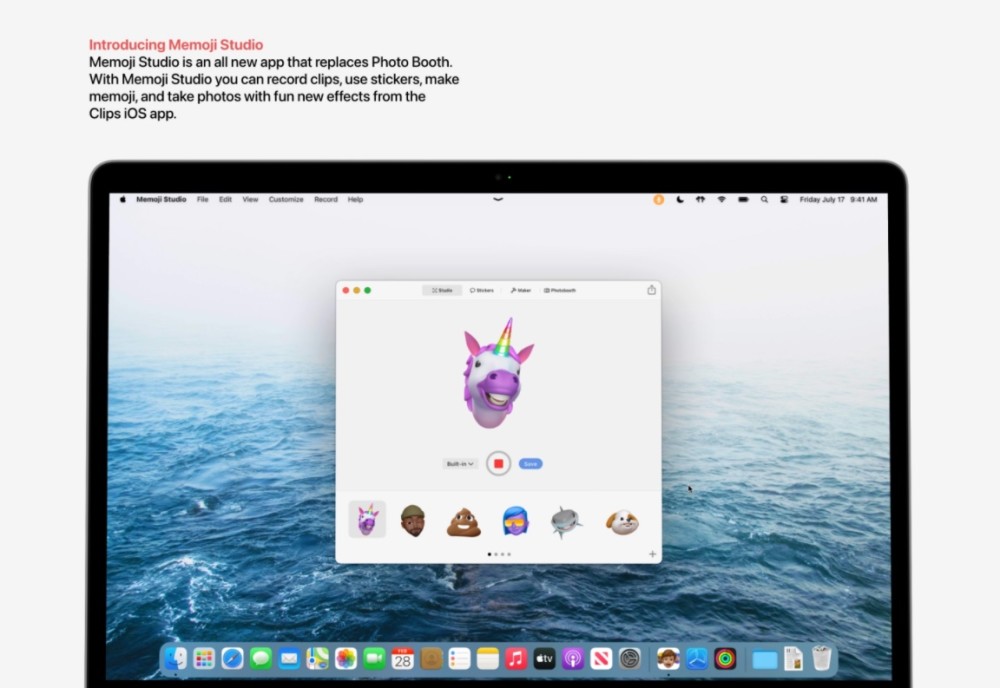Stop recording with the red record button
This screenshot has height=688, width=1000.
pos(497,463)
